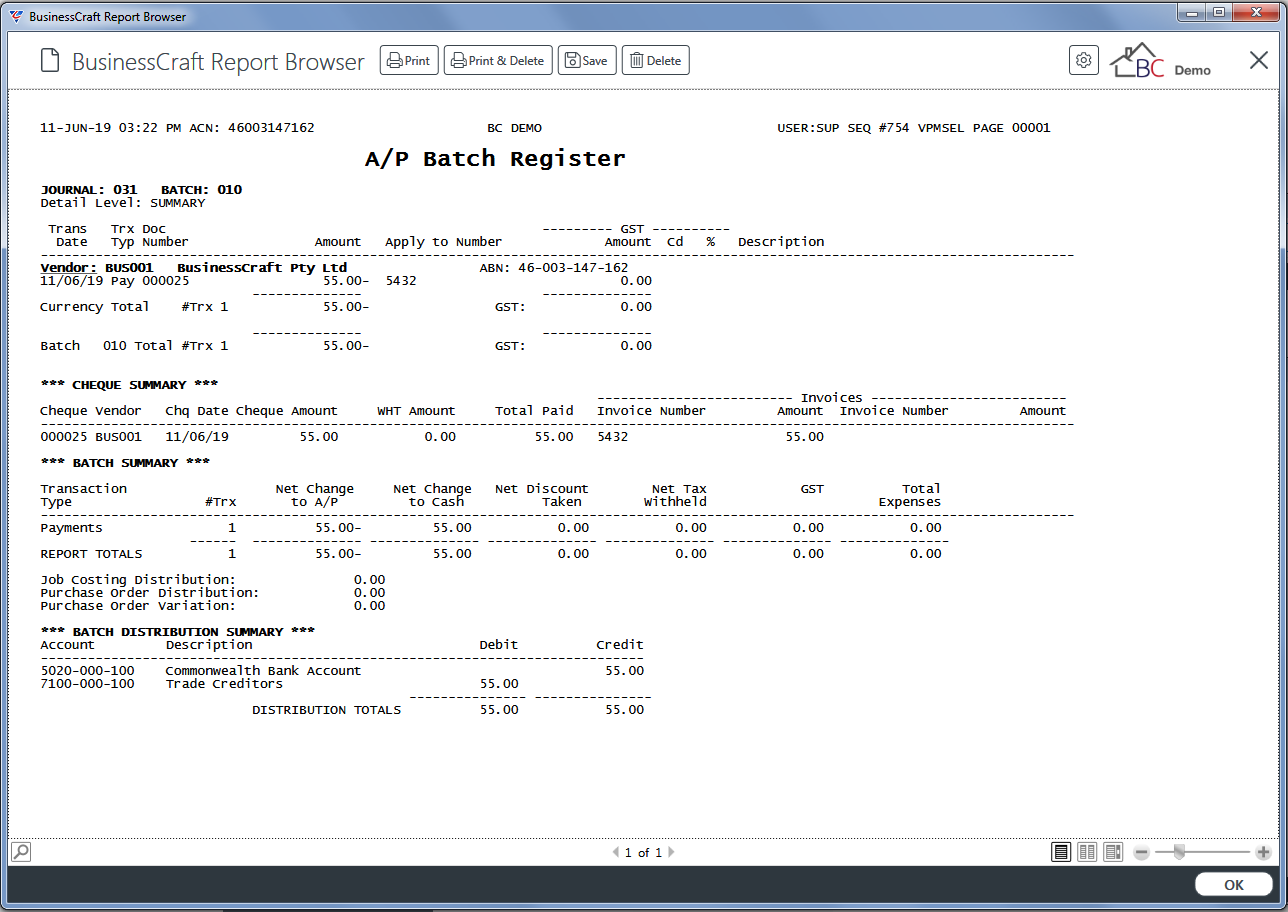
Task: Click '*** BATCH SUMMARY ***' heading
Action: pos(125,463)
